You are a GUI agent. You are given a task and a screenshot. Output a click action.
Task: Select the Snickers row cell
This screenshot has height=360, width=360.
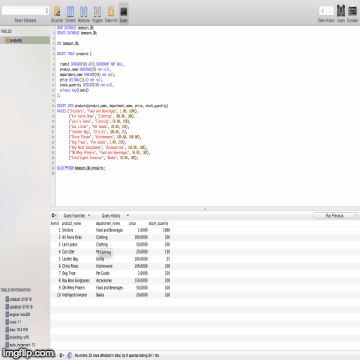point(68,230)
